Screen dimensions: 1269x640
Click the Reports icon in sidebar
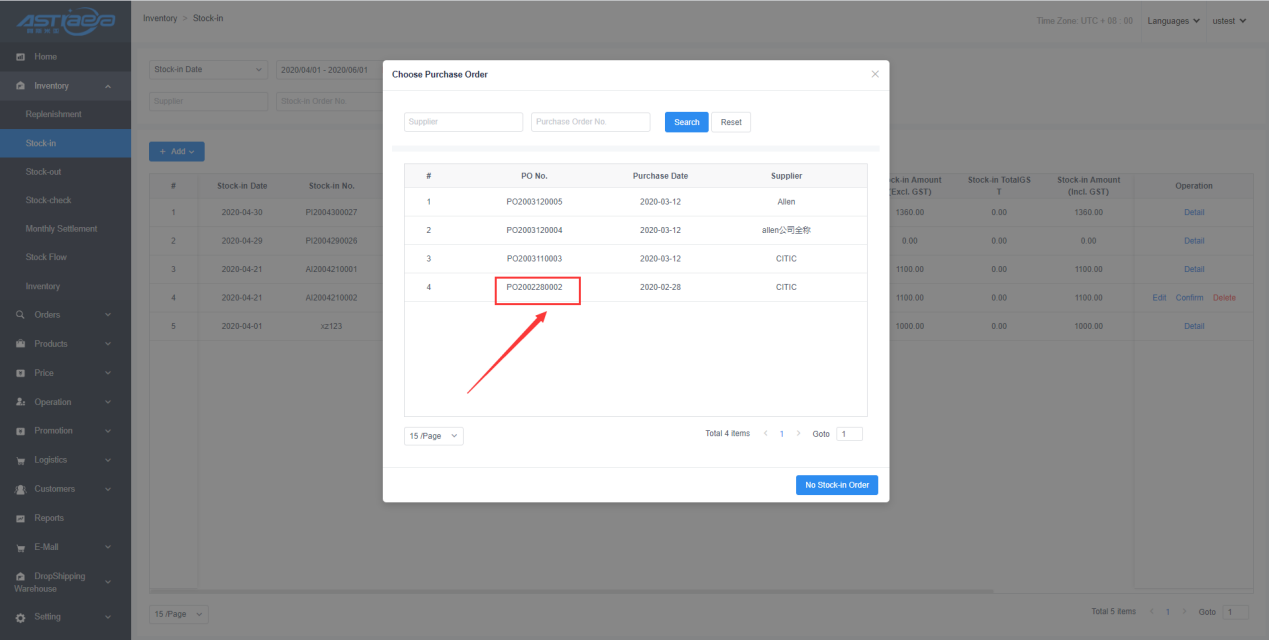[21, 518]
